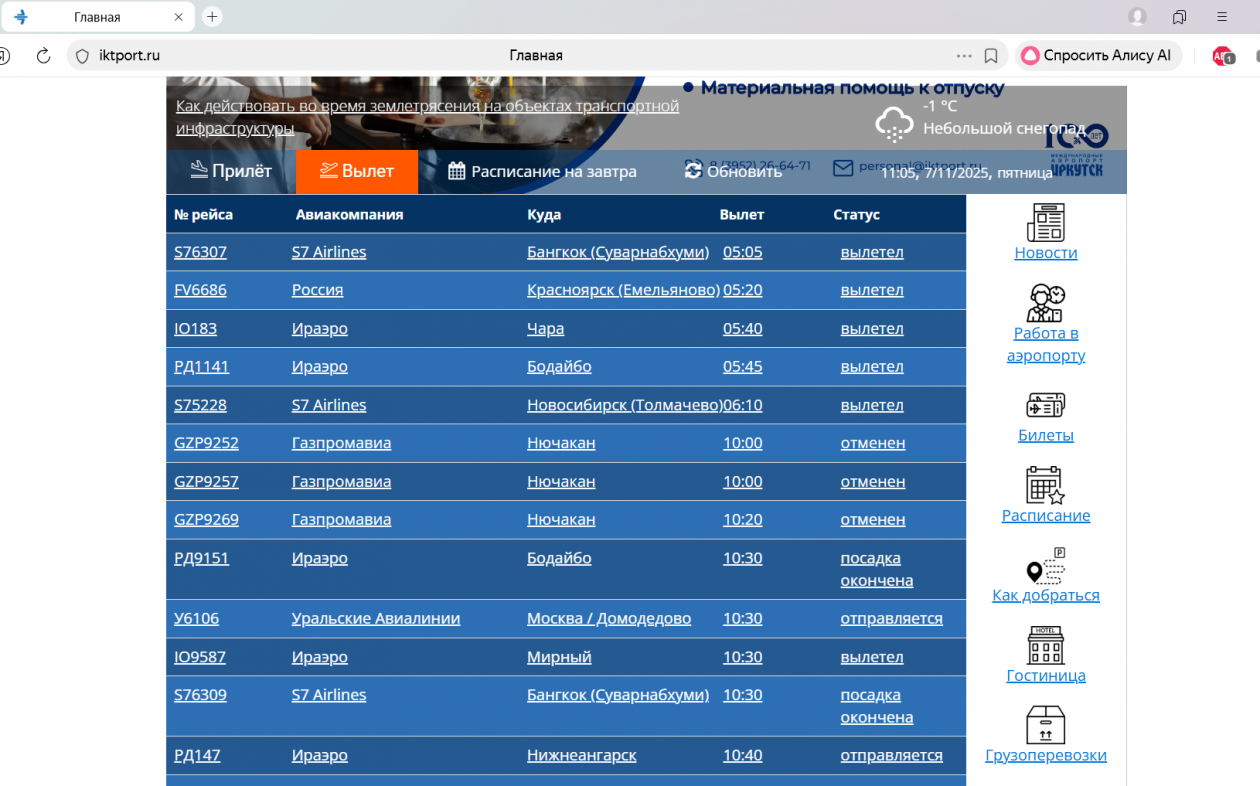Switch to the Прилёт arrivals tab
The height and width of the screenshot is (786, 1260).
(231, 171)
